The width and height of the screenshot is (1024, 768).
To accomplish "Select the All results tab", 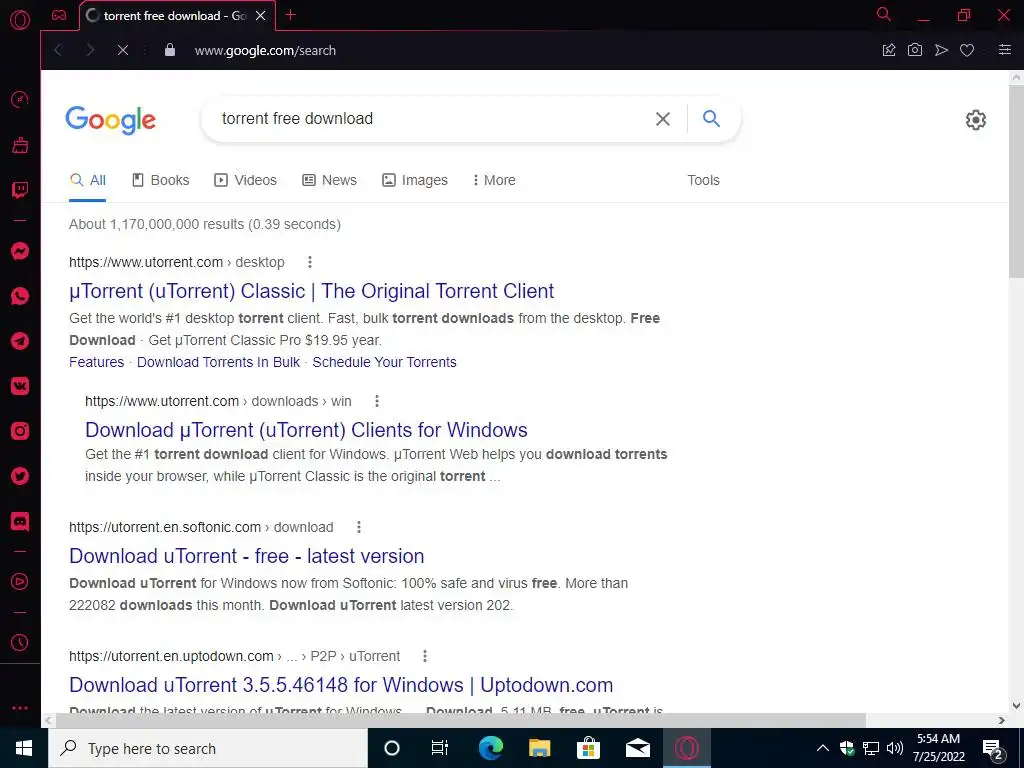I will (x=88, y=180).
